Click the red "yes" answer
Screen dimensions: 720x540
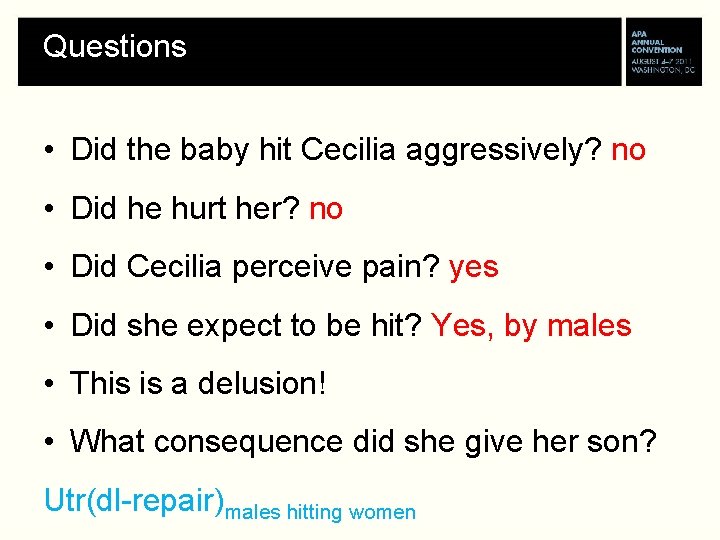click(474, 267)
